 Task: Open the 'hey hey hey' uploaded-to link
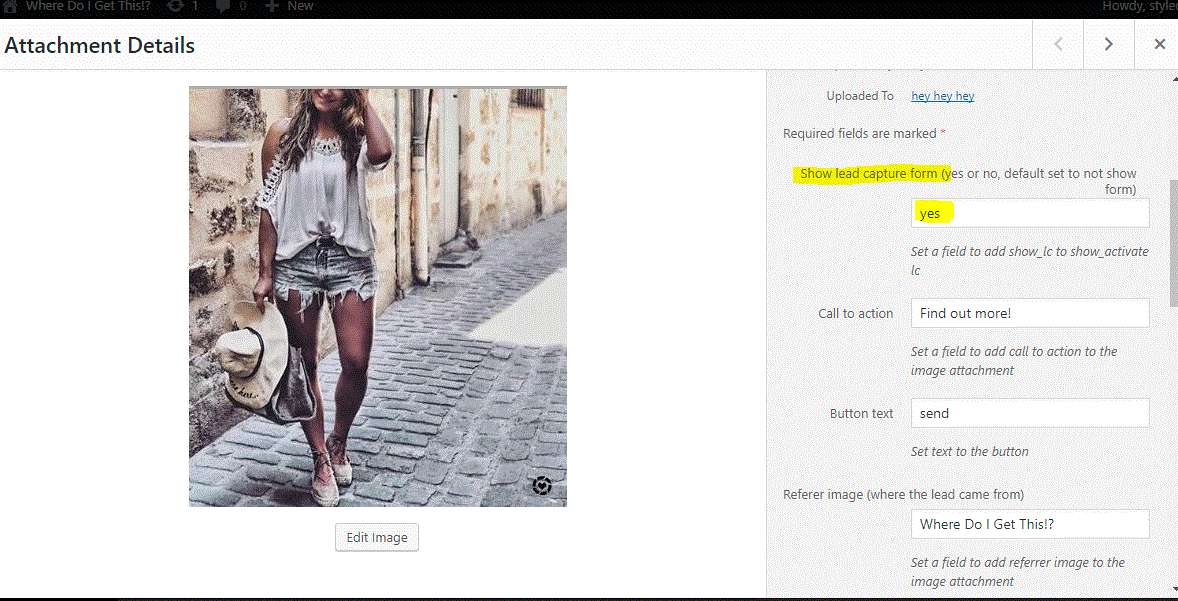point(942,96)
